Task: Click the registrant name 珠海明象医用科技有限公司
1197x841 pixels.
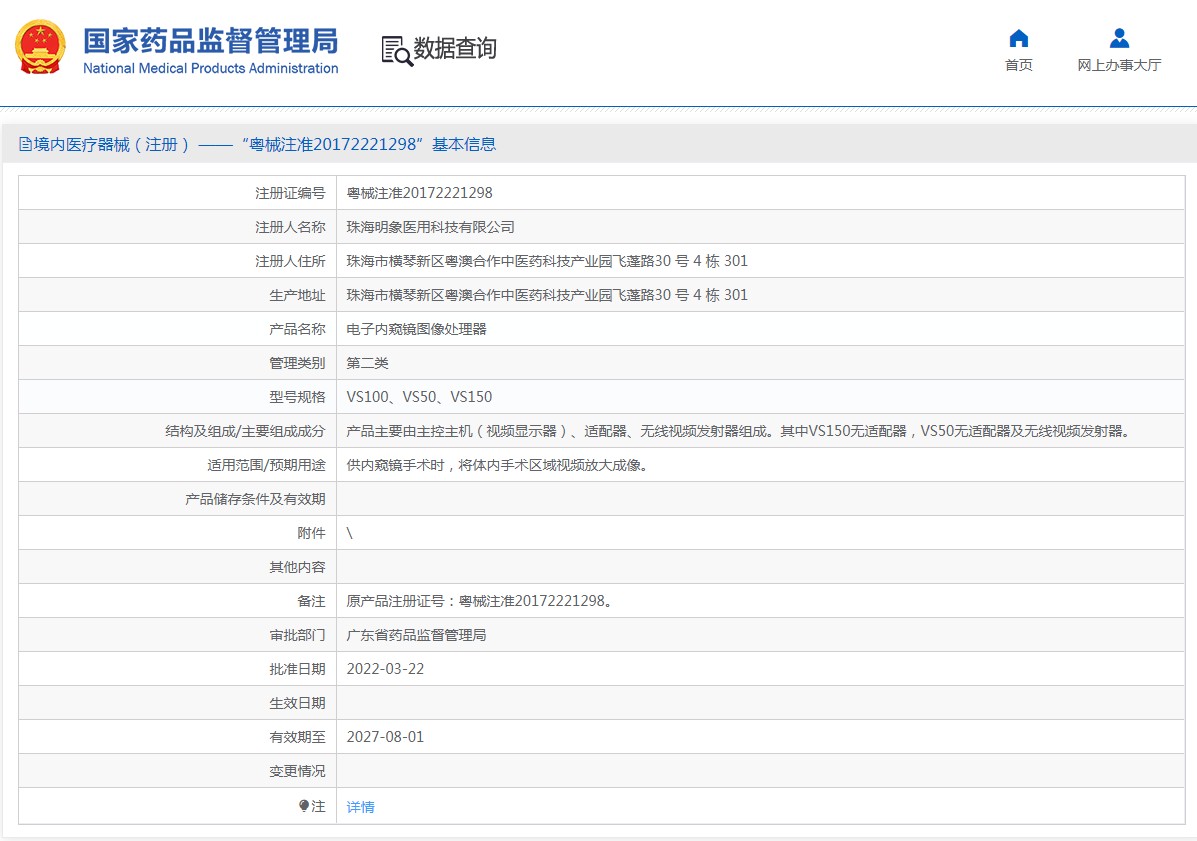Action: pyautogui.click(x=430, y=227)
